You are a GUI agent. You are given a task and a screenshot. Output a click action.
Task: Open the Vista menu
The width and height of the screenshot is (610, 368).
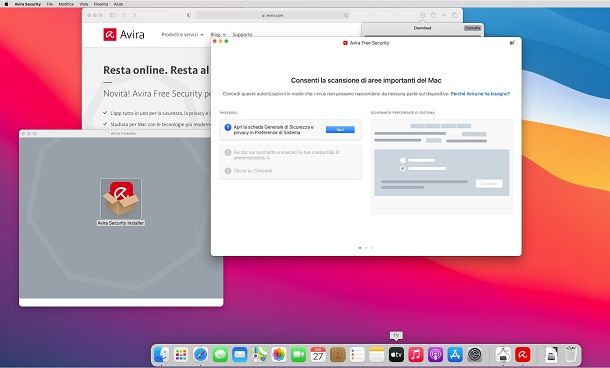pyautogui.click(x=84, y=4)
